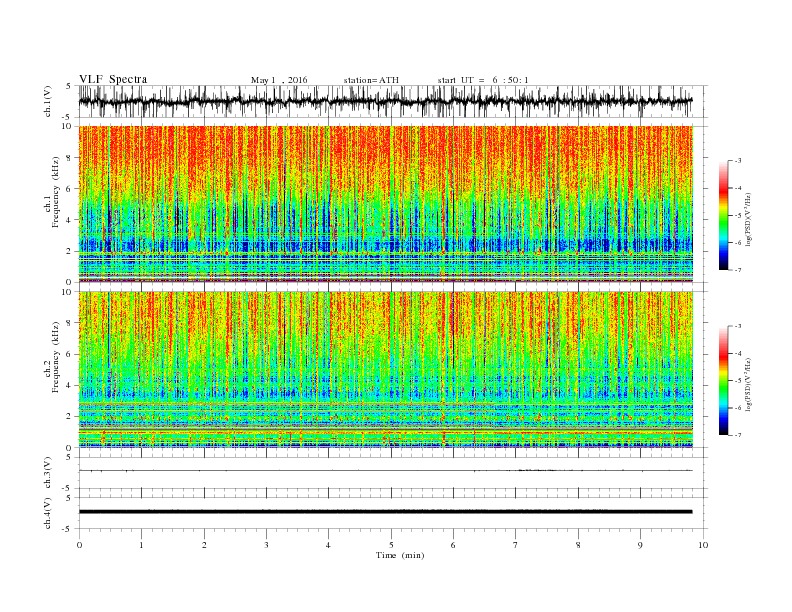Viewport: 792px width, 612px height.
Task: Click the 'ch.3(V)' axis label
Action: pos(48,473)
